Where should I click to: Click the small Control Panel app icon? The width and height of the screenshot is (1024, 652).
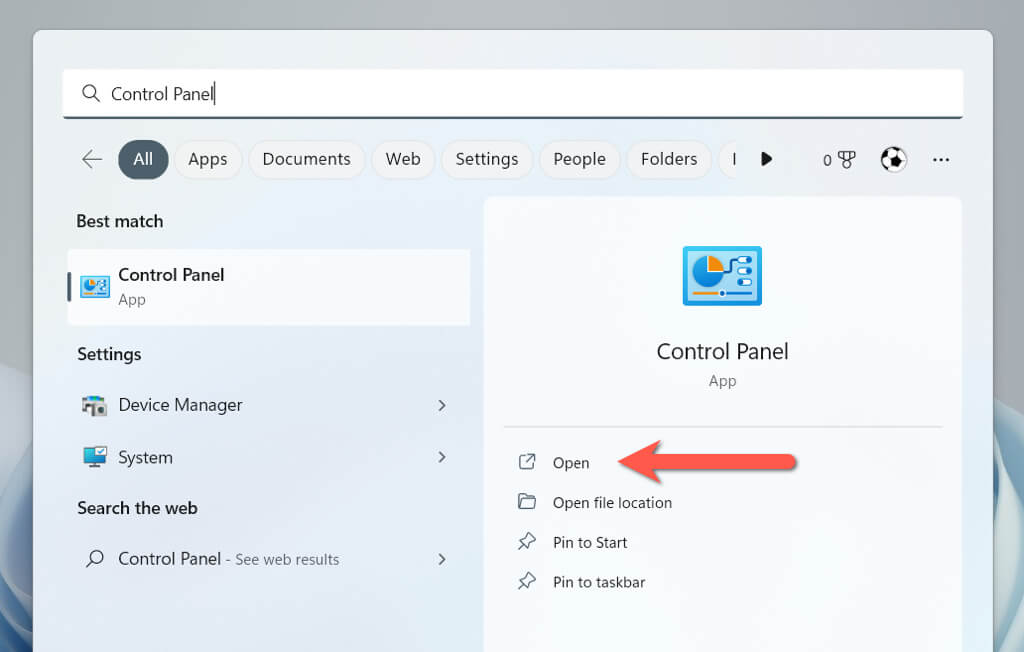pyautogui.click(x=95, y=287)
